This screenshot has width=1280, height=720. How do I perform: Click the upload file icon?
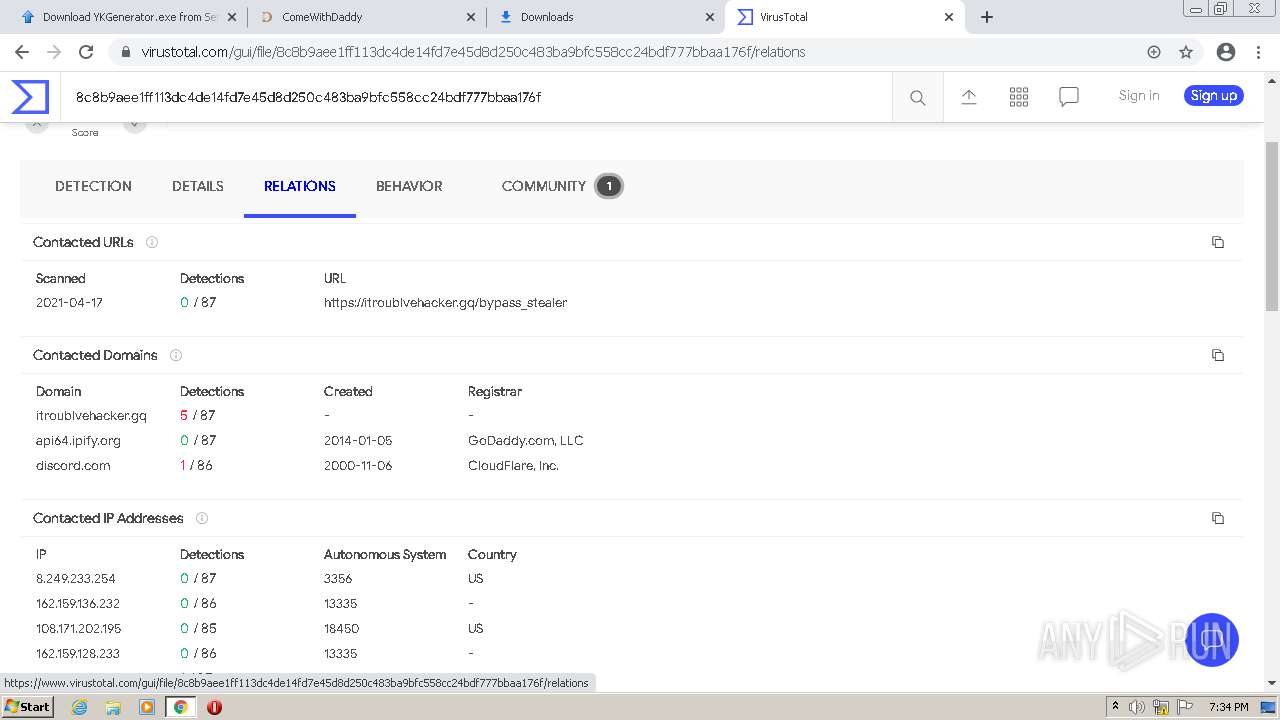pyautogui.click(x=969, y=96)
